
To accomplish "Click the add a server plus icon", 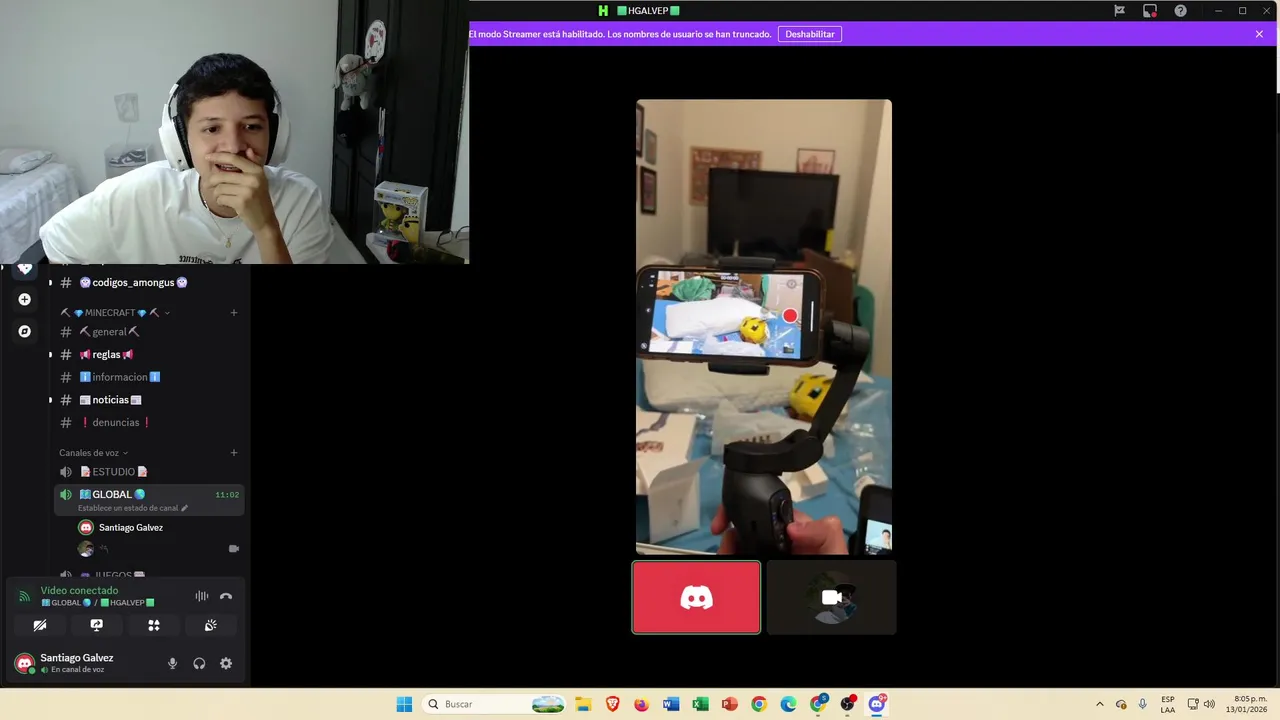I will coord(24,299).
